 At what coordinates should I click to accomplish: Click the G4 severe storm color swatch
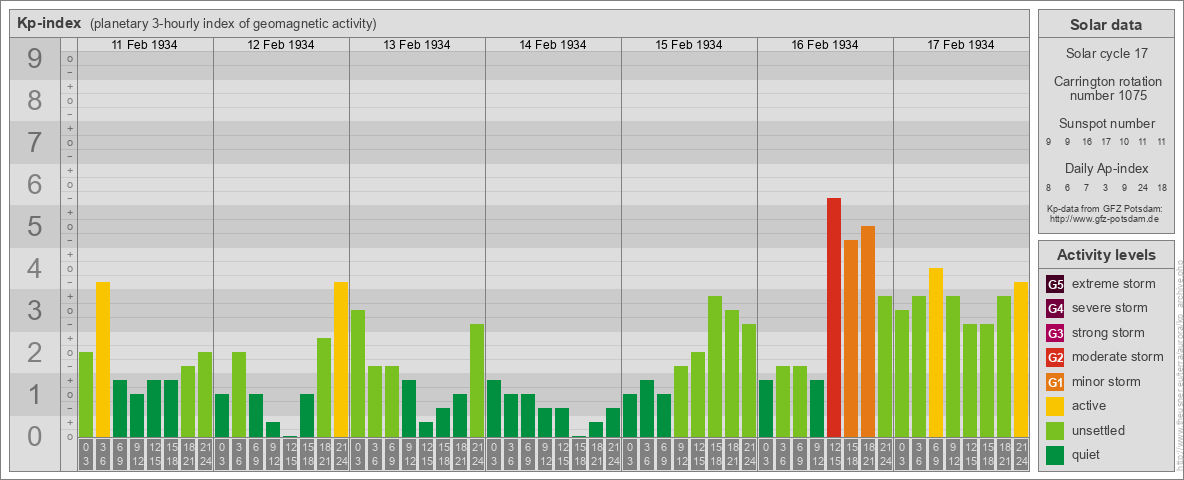tap(1055, 309)
